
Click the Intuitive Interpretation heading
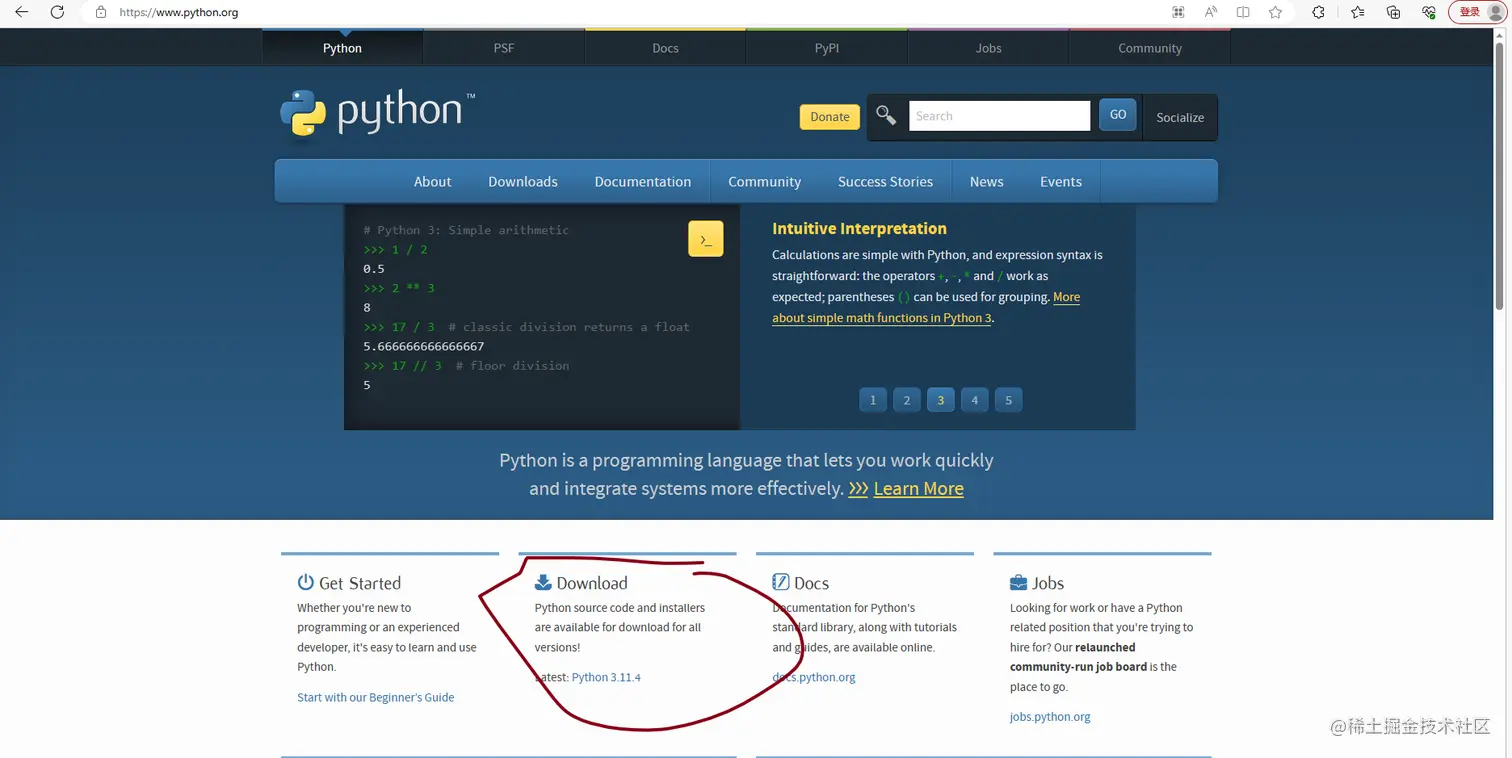(x=859, y=229)
